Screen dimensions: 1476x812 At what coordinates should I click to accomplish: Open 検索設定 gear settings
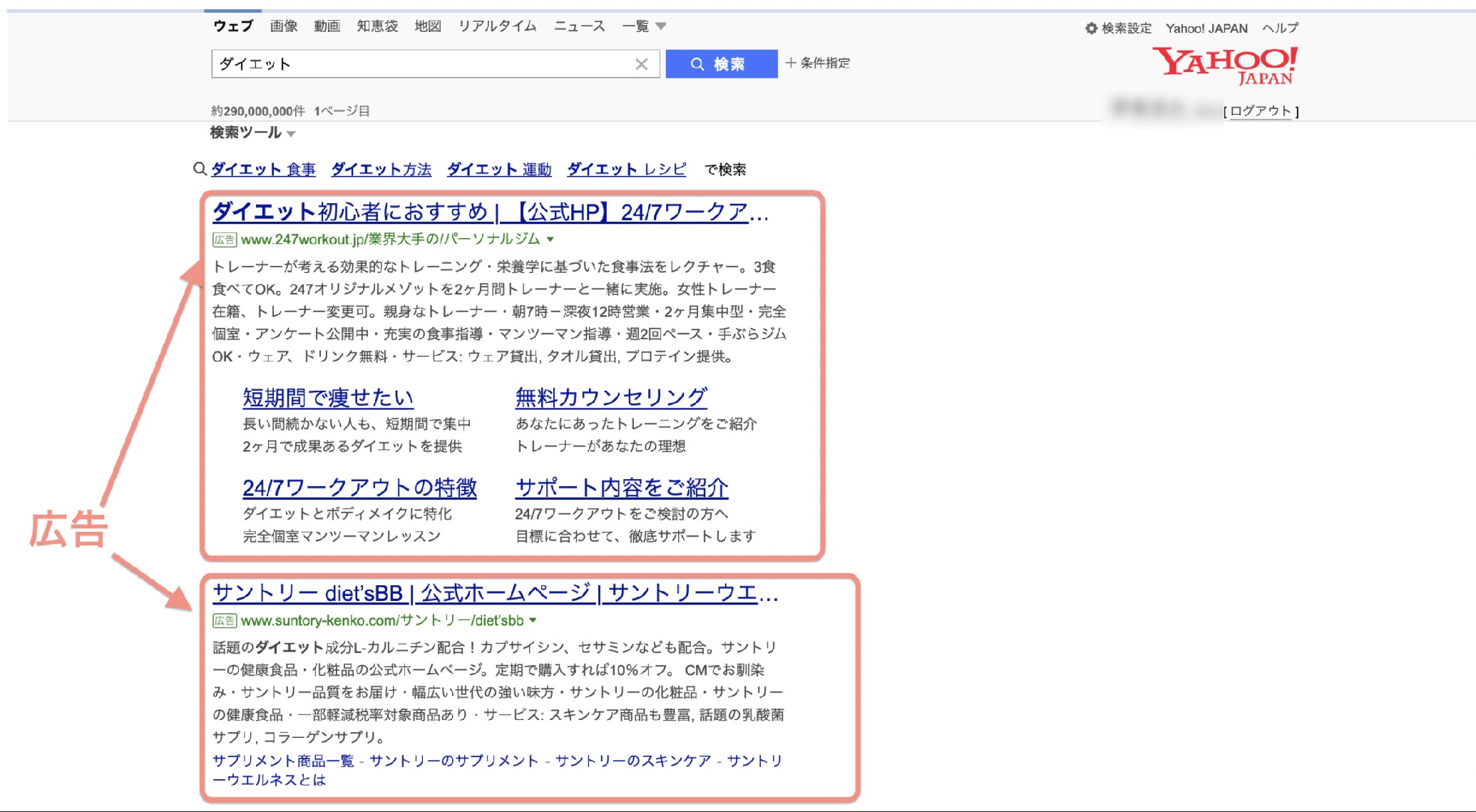click(x=1118, y=29)
